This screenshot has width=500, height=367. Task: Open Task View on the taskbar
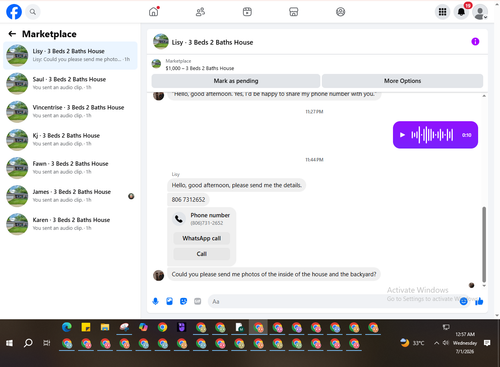point(47,343)
